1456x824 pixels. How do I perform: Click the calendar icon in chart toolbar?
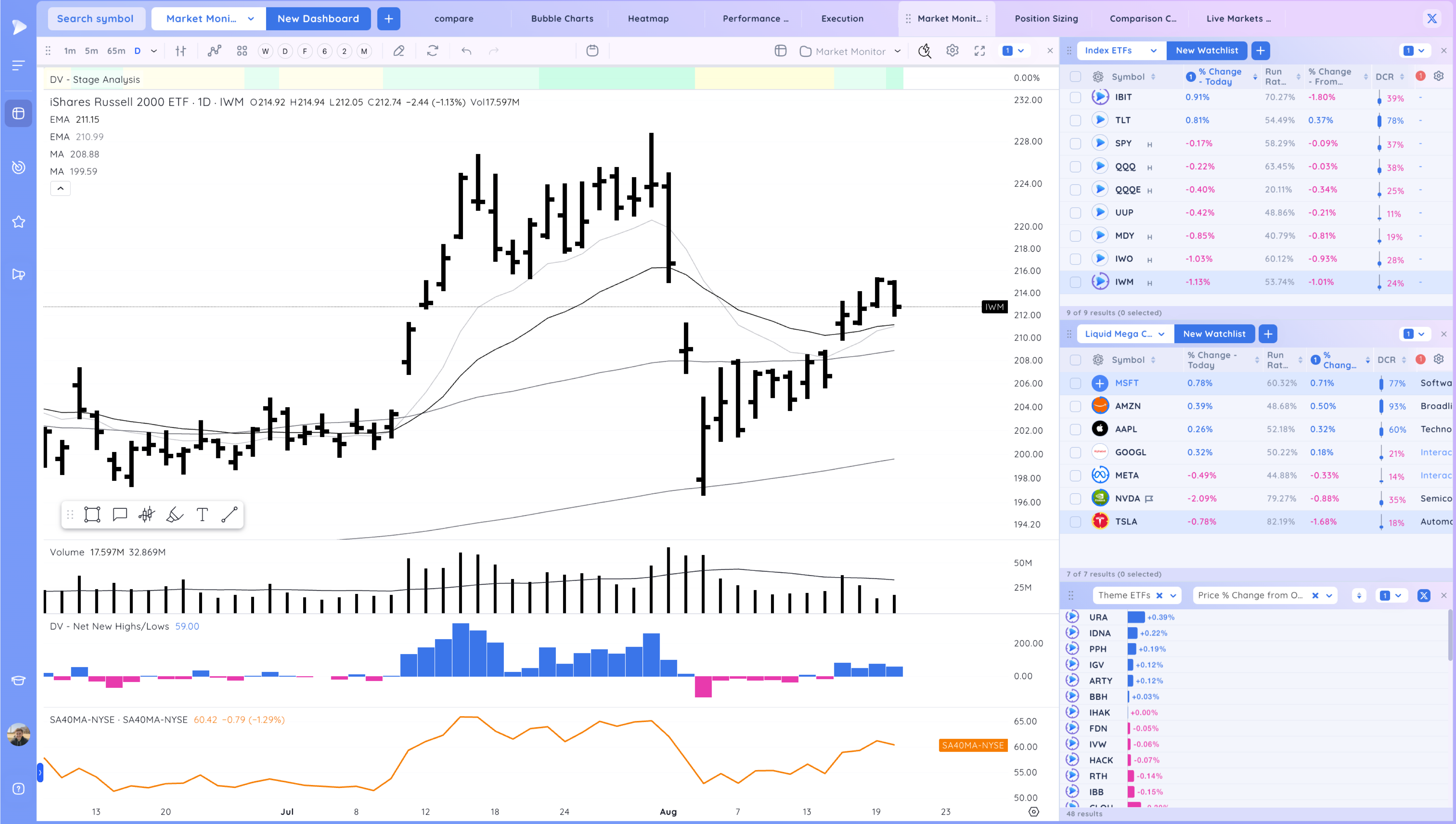pos(592,51)
